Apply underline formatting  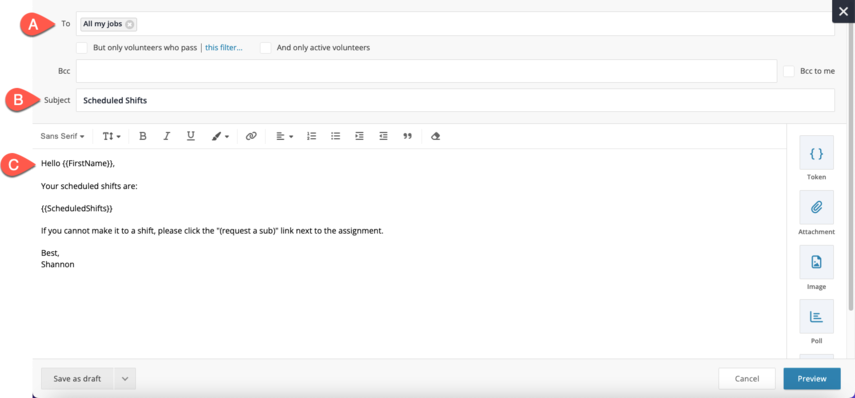pos(191,136)
